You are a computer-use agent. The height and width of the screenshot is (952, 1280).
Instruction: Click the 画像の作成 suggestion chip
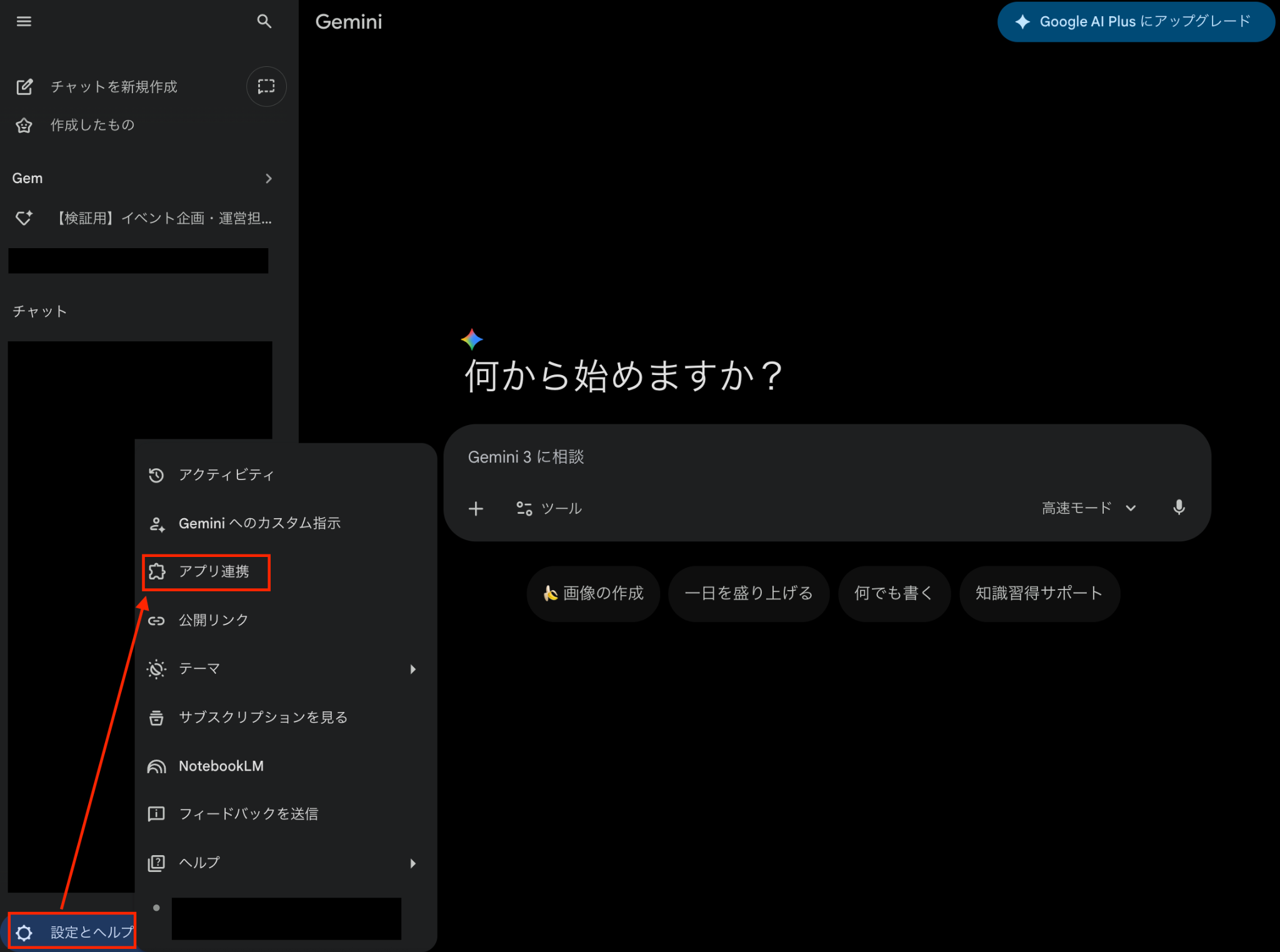(x=592, y=593)
